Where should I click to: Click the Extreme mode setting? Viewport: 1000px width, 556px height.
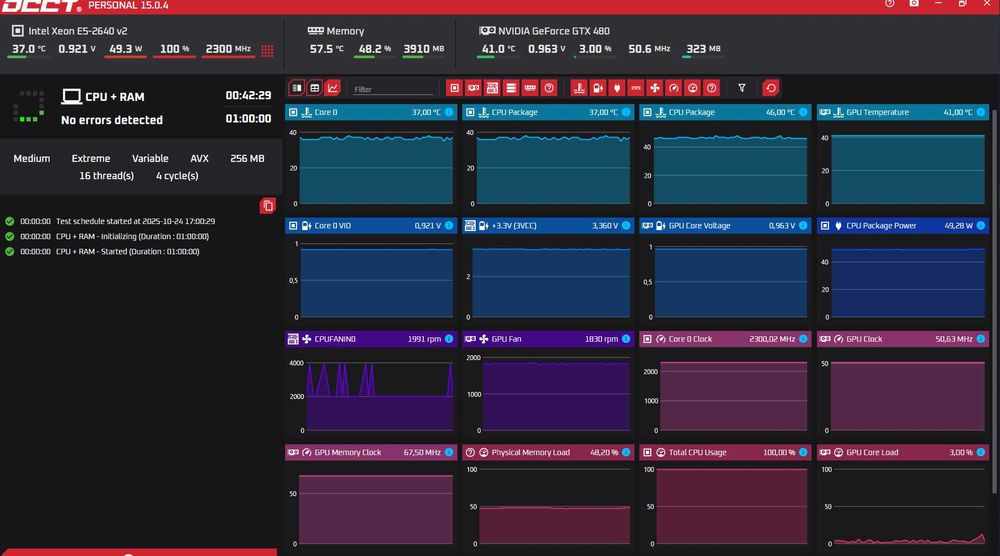(x=91, y=159)
